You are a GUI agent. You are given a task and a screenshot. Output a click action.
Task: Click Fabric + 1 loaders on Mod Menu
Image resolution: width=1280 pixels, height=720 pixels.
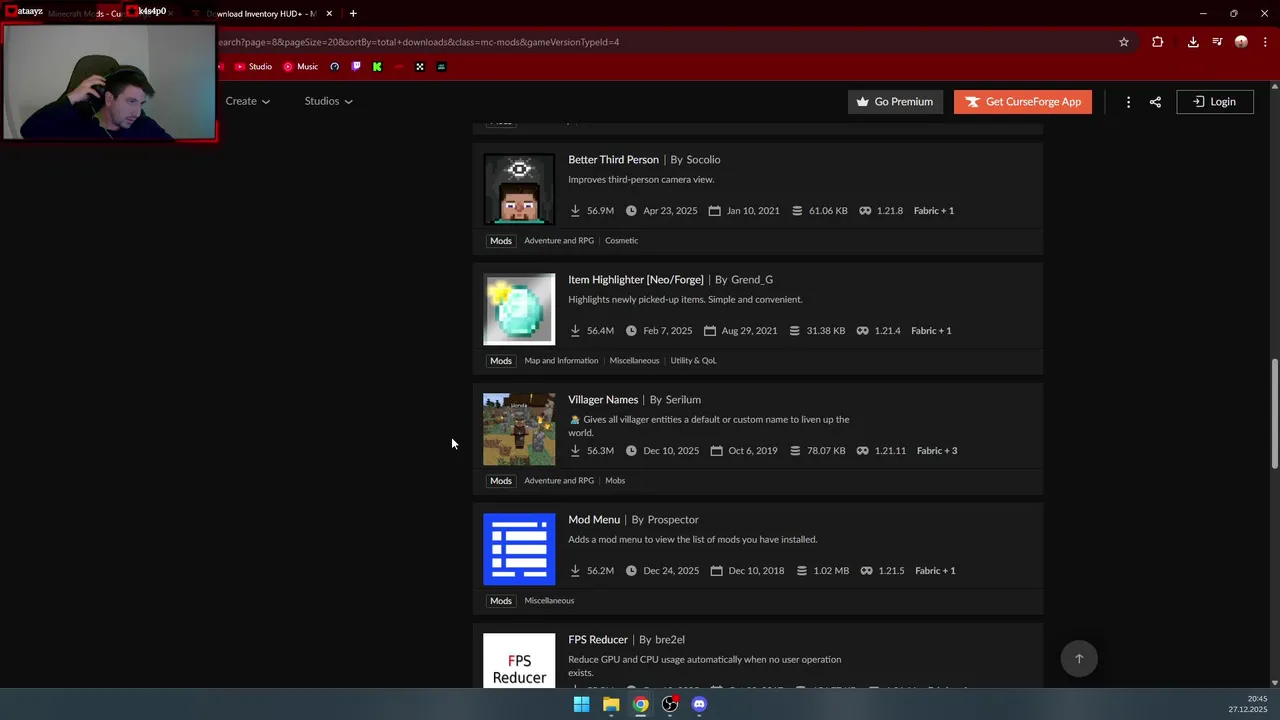[x=935, y=571]
